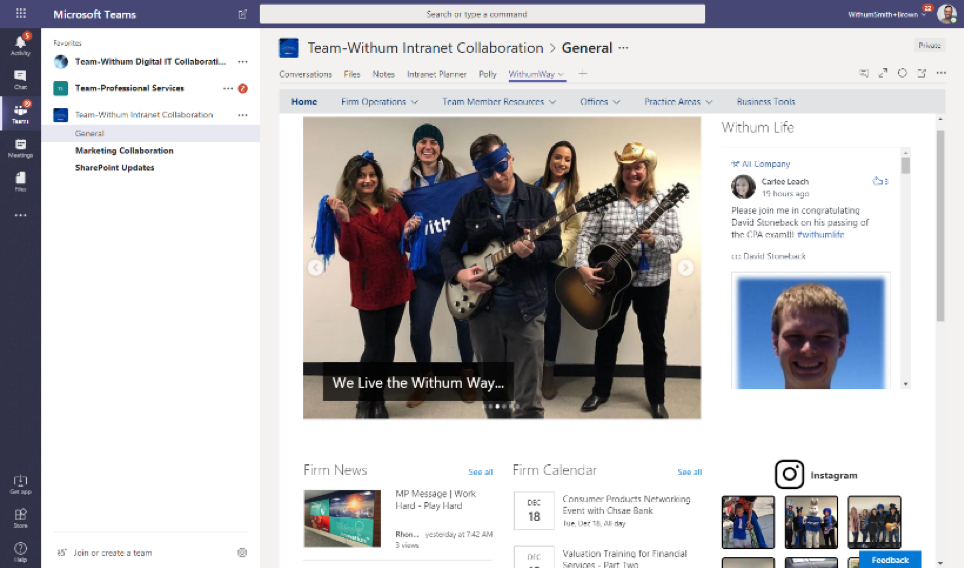Click the Get app icon
This screenshot has height=568, width=964.
(20, 484)
